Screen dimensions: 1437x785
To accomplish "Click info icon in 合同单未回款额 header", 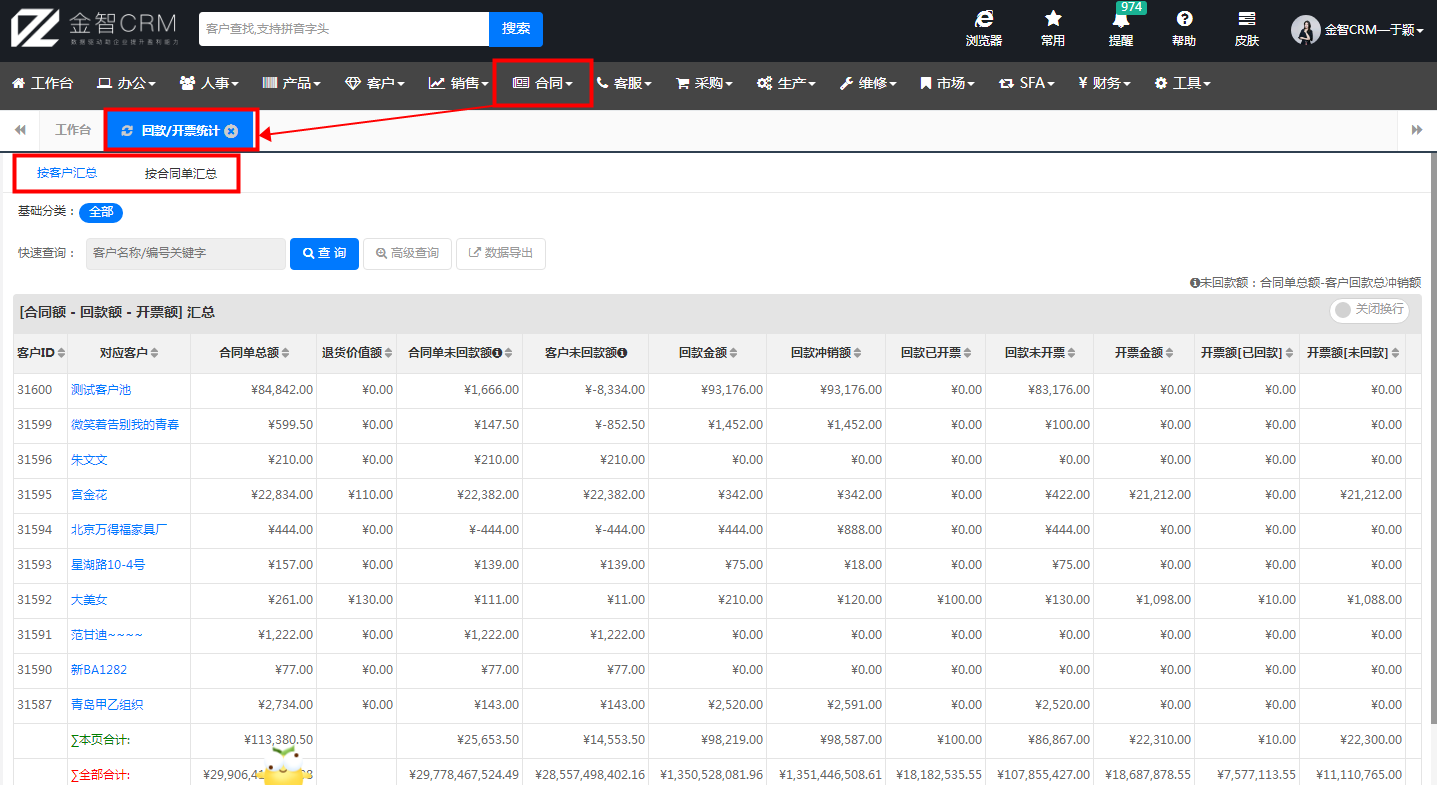I will click(x=497, y=352).
